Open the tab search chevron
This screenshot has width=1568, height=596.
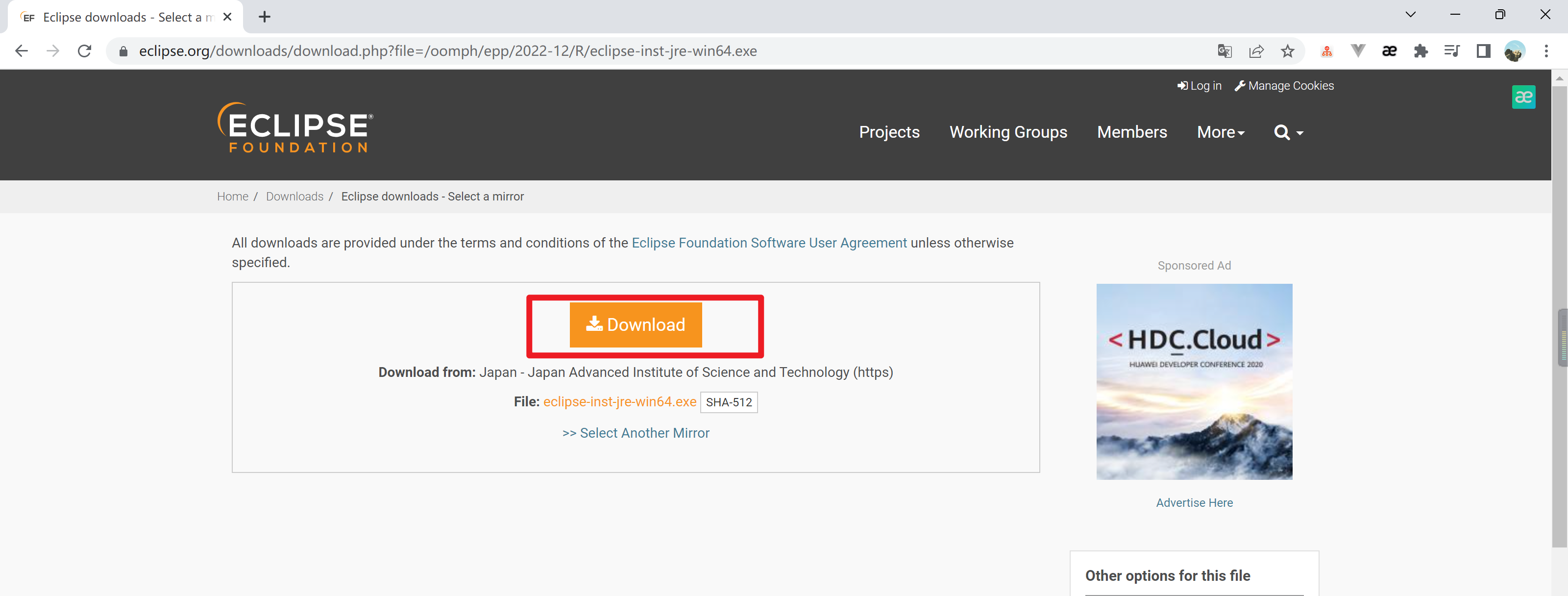[x=1410, y=15]
